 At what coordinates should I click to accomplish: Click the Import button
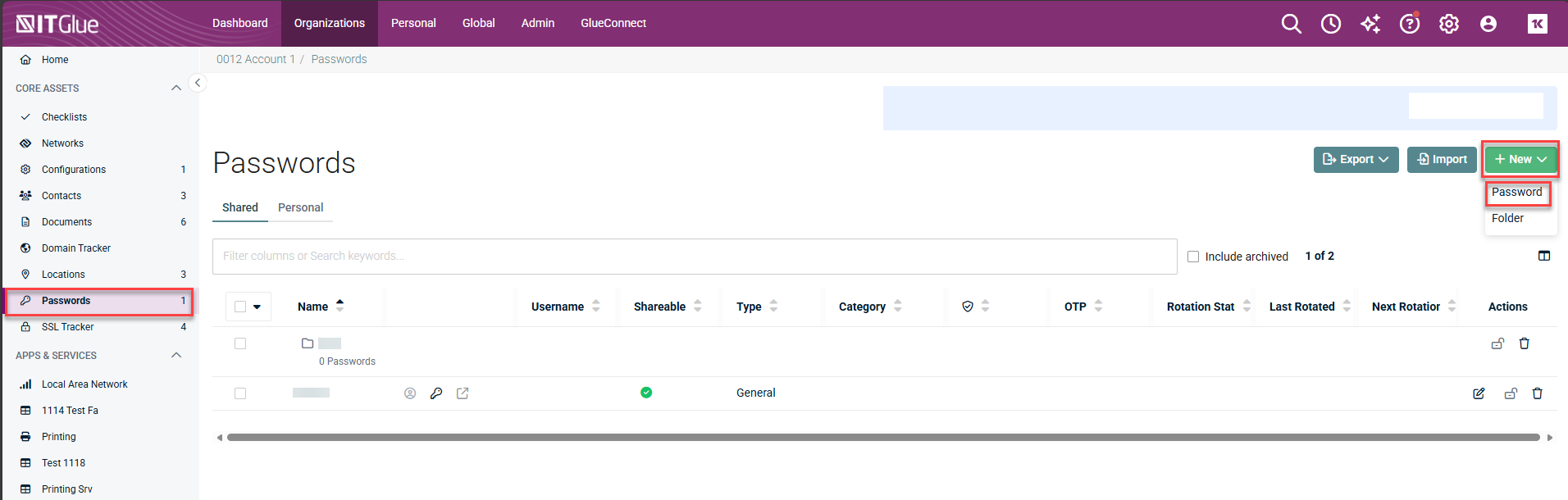pyautogui.click(x=1442, y=159)
